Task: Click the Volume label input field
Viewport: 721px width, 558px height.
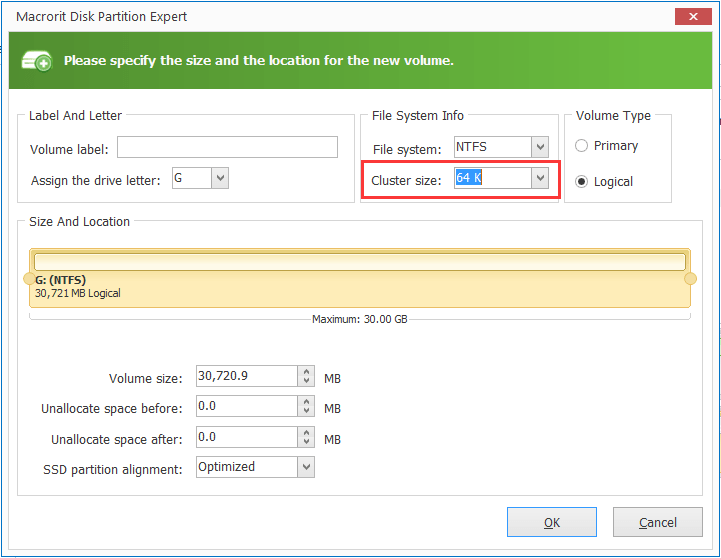Action: [227, 147]
